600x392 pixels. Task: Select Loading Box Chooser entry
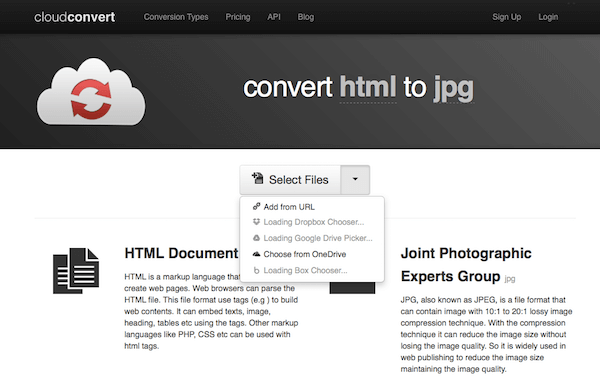(312, 270)
